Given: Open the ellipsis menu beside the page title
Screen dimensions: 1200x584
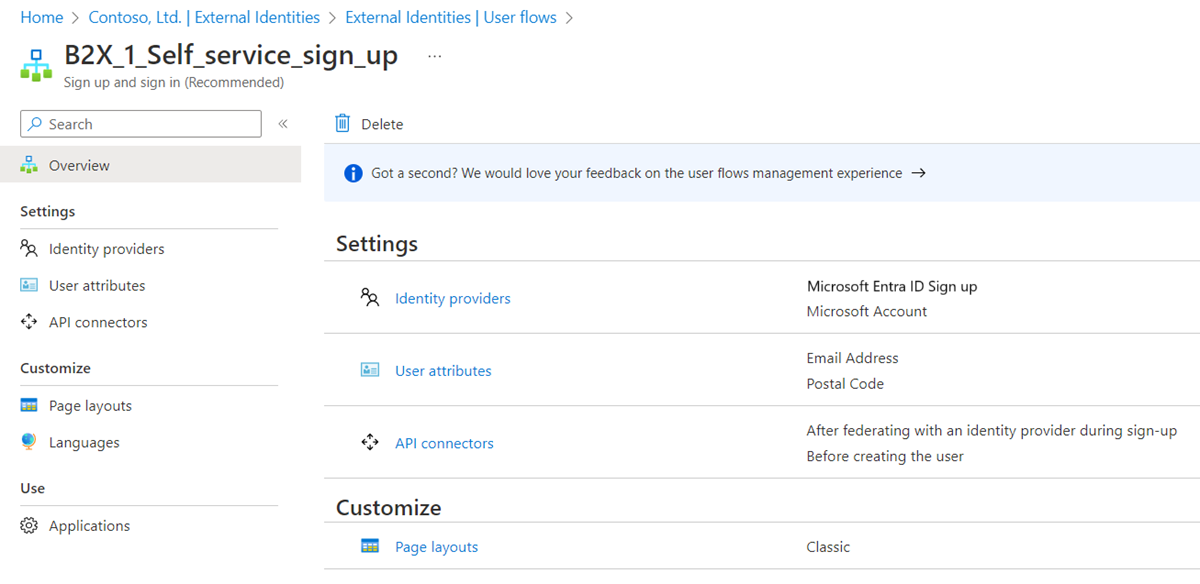Looking at the screenshot, I should [434, 57].
